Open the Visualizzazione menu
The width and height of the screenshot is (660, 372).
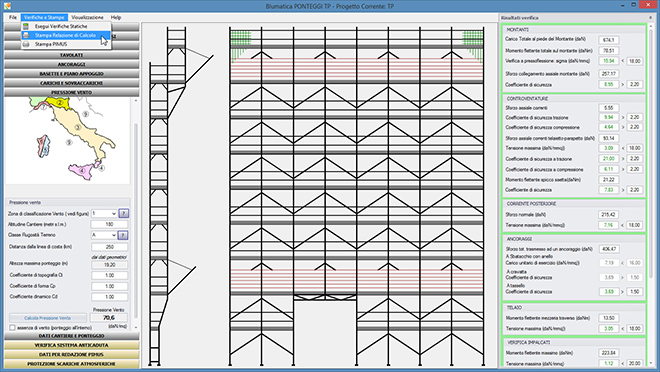[87, 18]
